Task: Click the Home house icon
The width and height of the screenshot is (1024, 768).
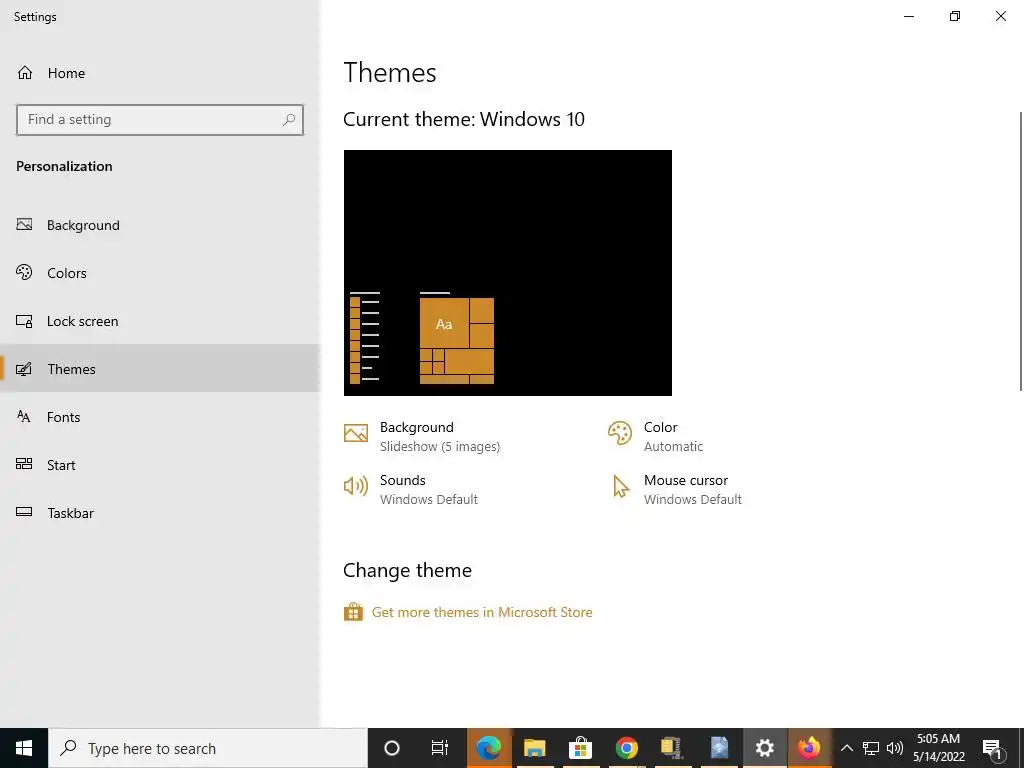Action: 25,73
